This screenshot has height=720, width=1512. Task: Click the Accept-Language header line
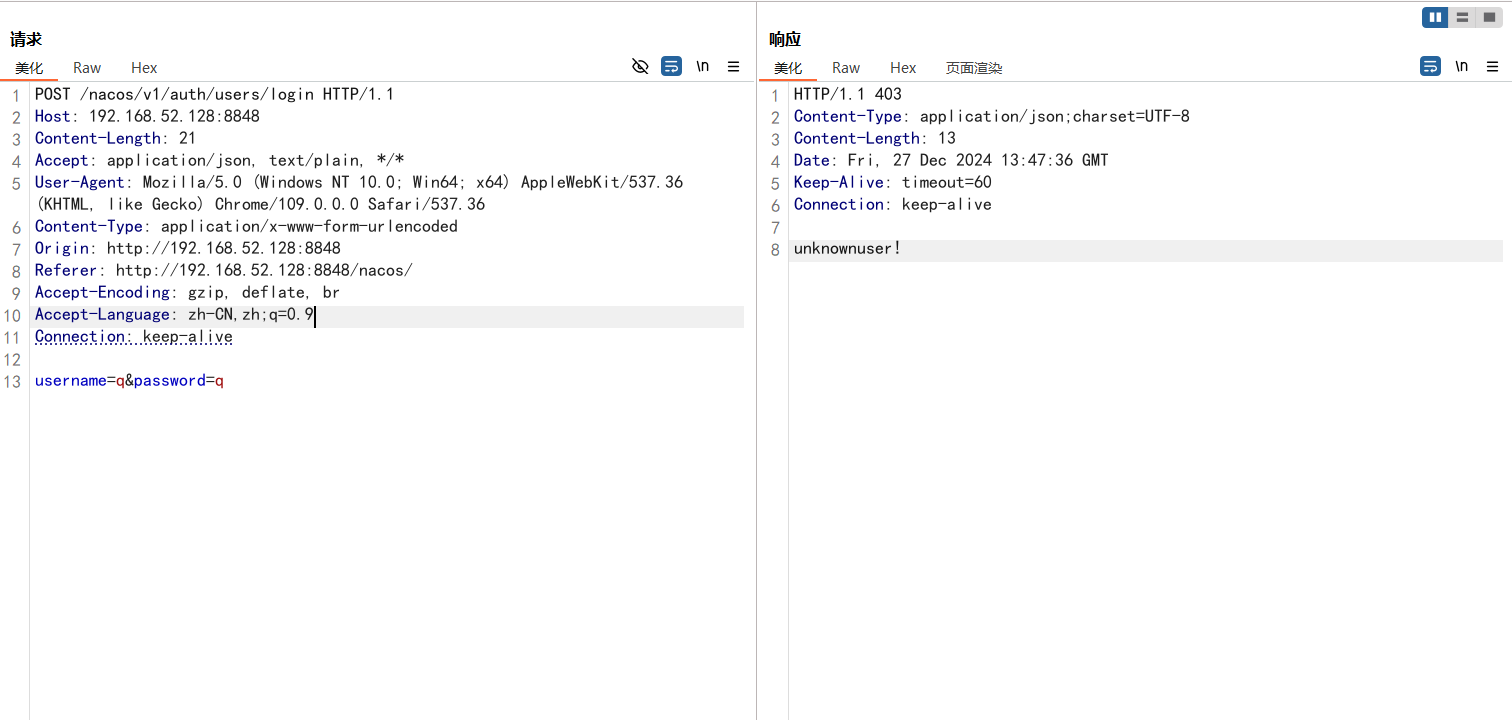[x=175, y=314]
